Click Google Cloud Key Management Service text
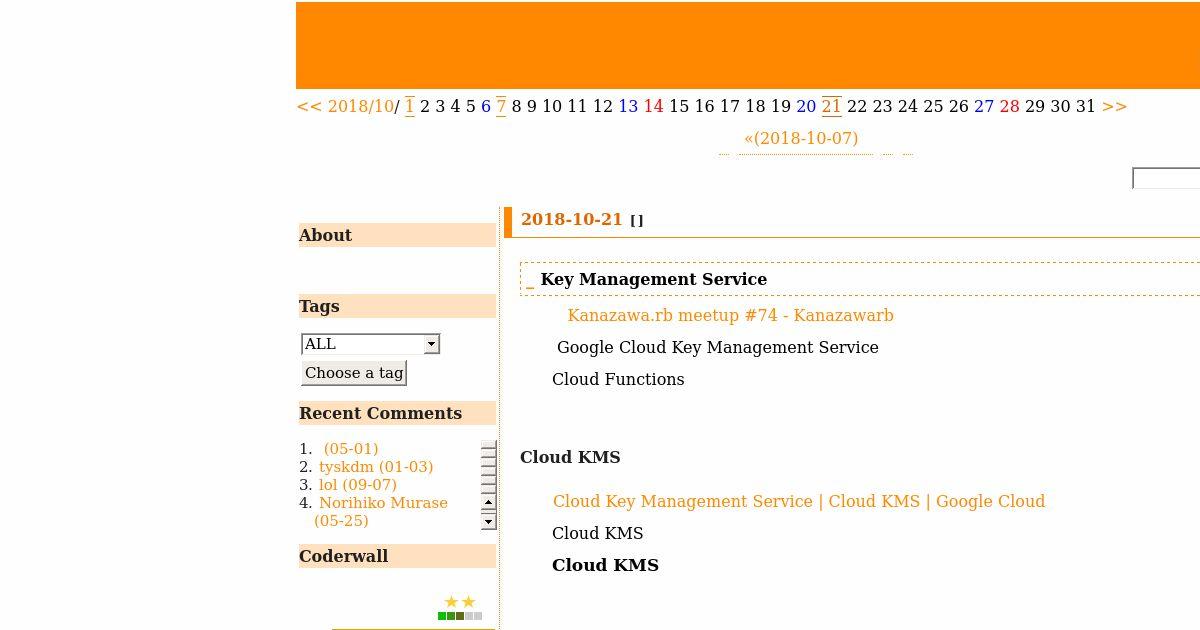The width and height of the screenshot is (1200, 630). [718, 347]
